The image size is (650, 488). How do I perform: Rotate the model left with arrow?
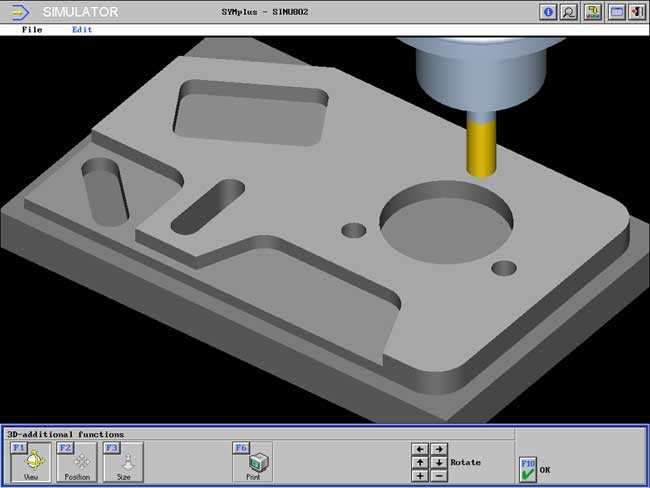pyautogui.click(x=420, y=450)
